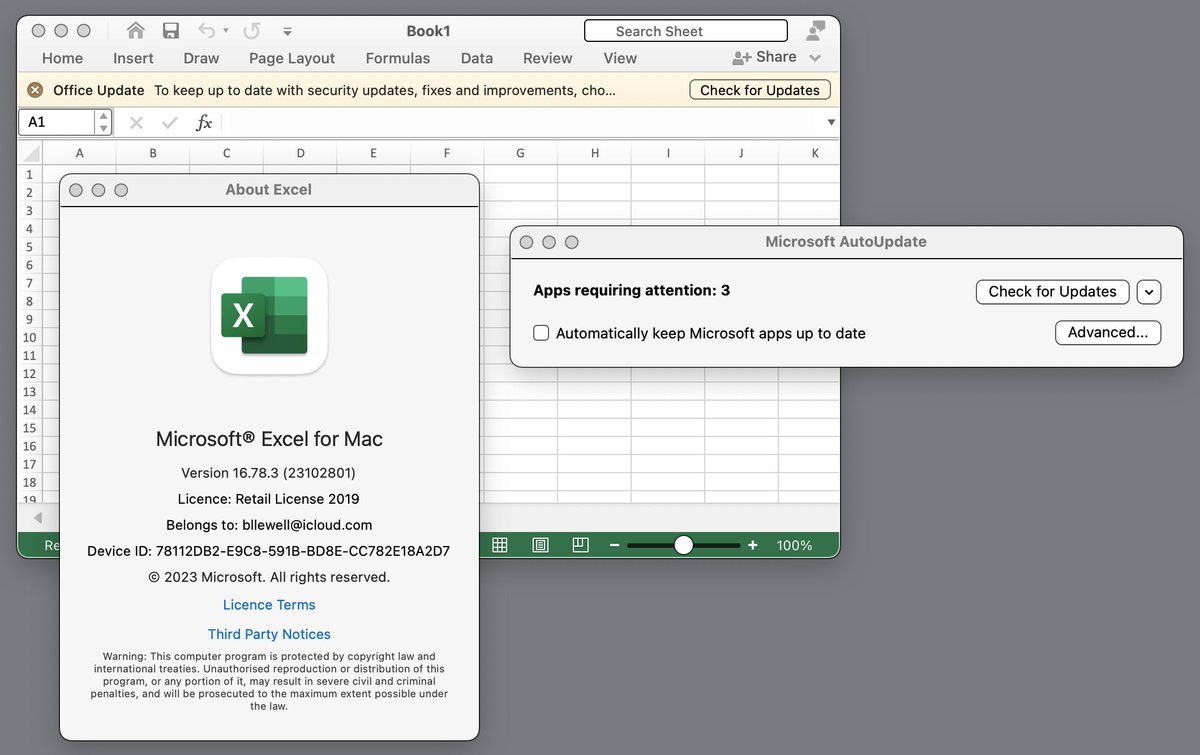
Task: Open the Draw ribbon tab
Action: [201, 58]
